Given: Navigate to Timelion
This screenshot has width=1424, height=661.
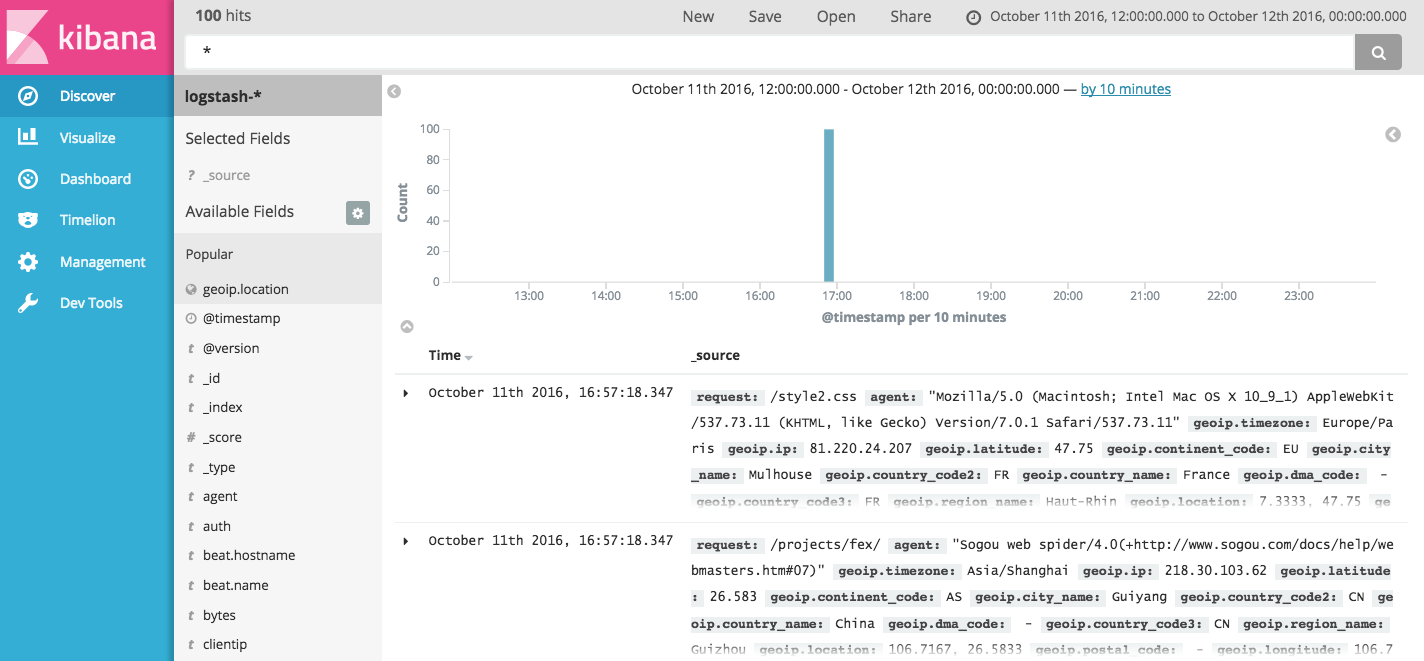Looking at the screenshot, I should tap(88, 219).
